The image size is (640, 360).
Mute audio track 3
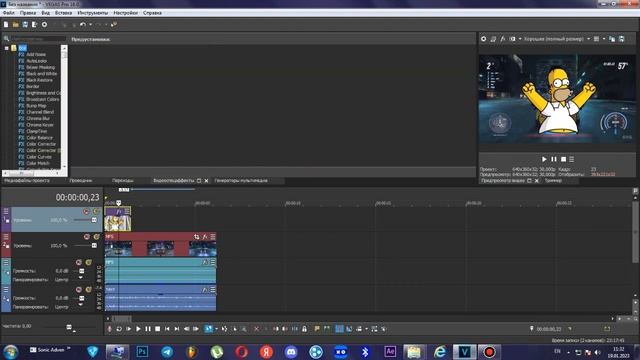point(79,262)
